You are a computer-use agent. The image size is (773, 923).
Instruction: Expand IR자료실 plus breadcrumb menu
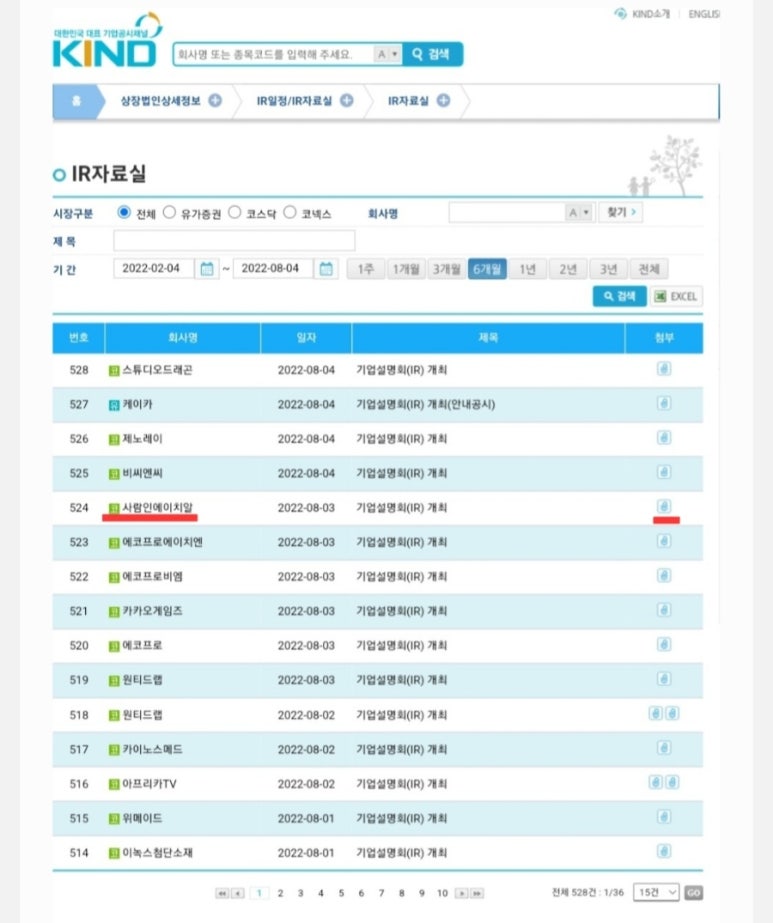click(x=443, y=101)
